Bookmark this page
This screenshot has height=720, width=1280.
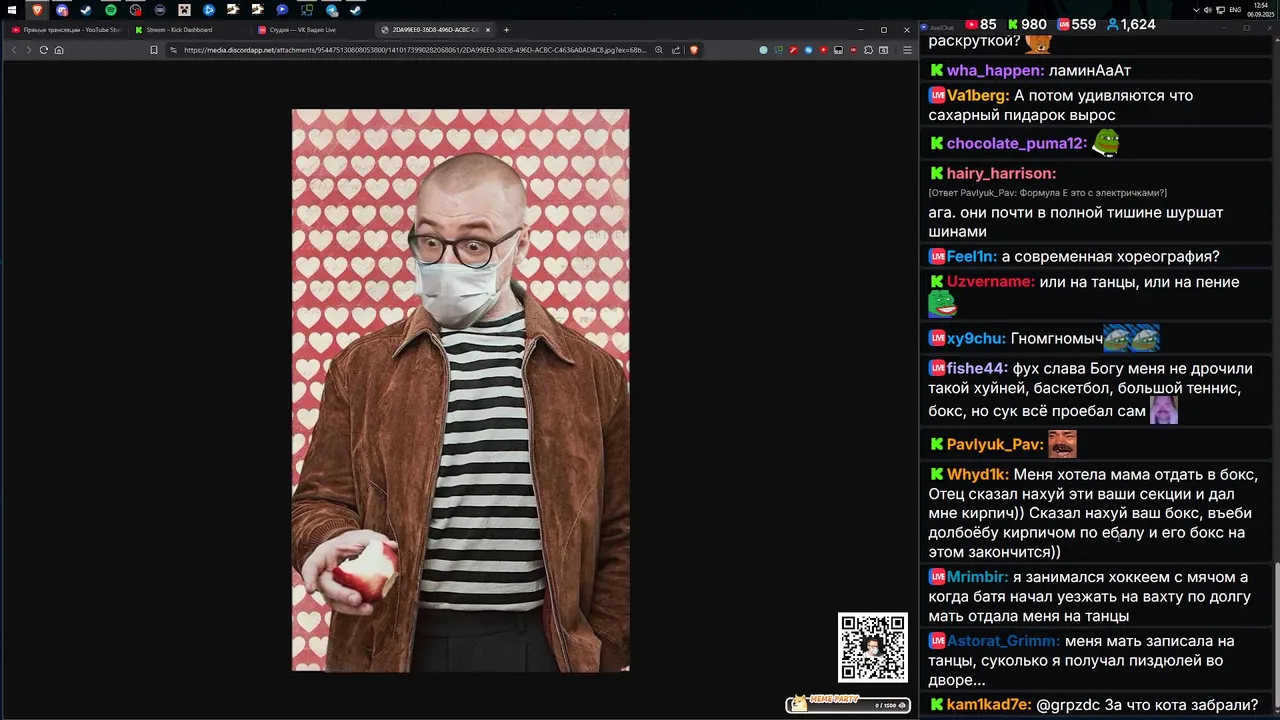(153, 50)
